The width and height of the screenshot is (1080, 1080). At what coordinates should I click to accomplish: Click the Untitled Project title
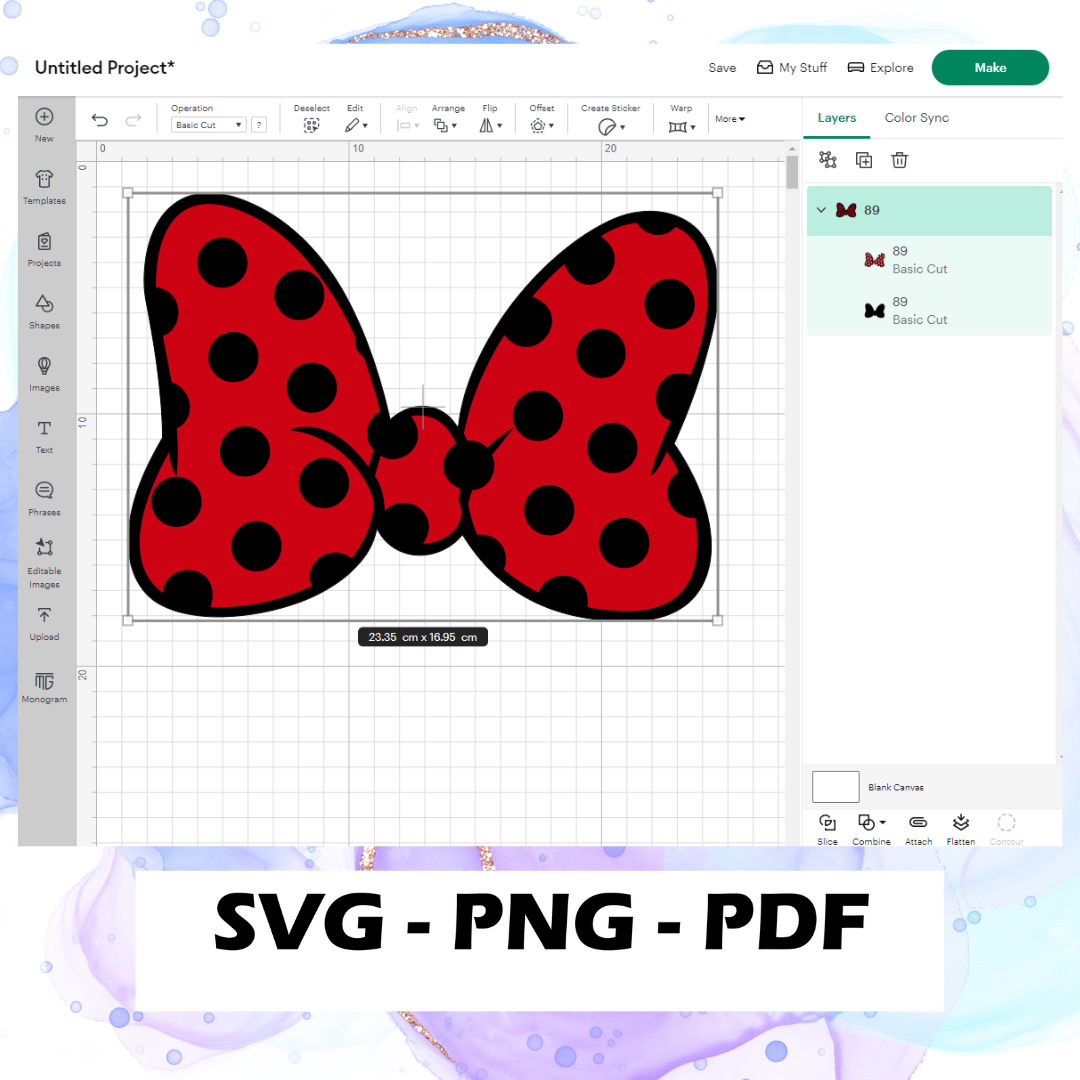(x=105, y=68)
